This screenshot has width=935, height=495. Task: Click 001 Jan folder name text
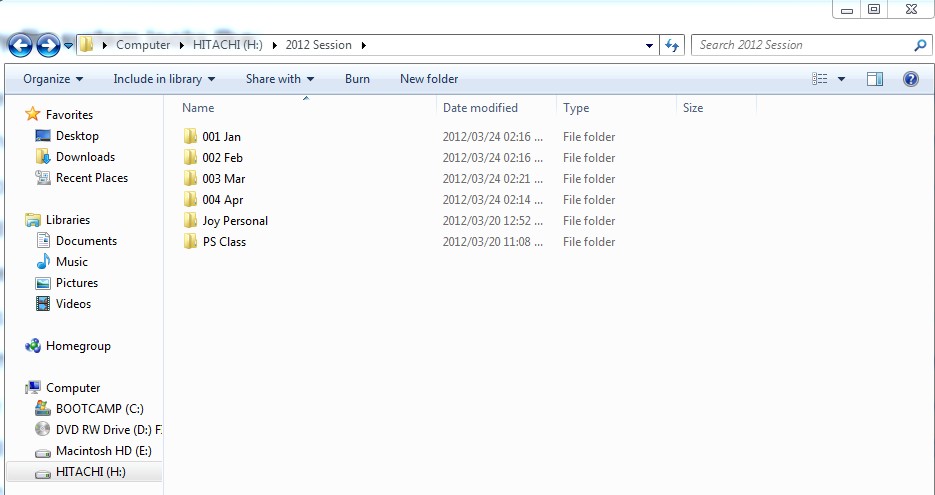point(221,137)
